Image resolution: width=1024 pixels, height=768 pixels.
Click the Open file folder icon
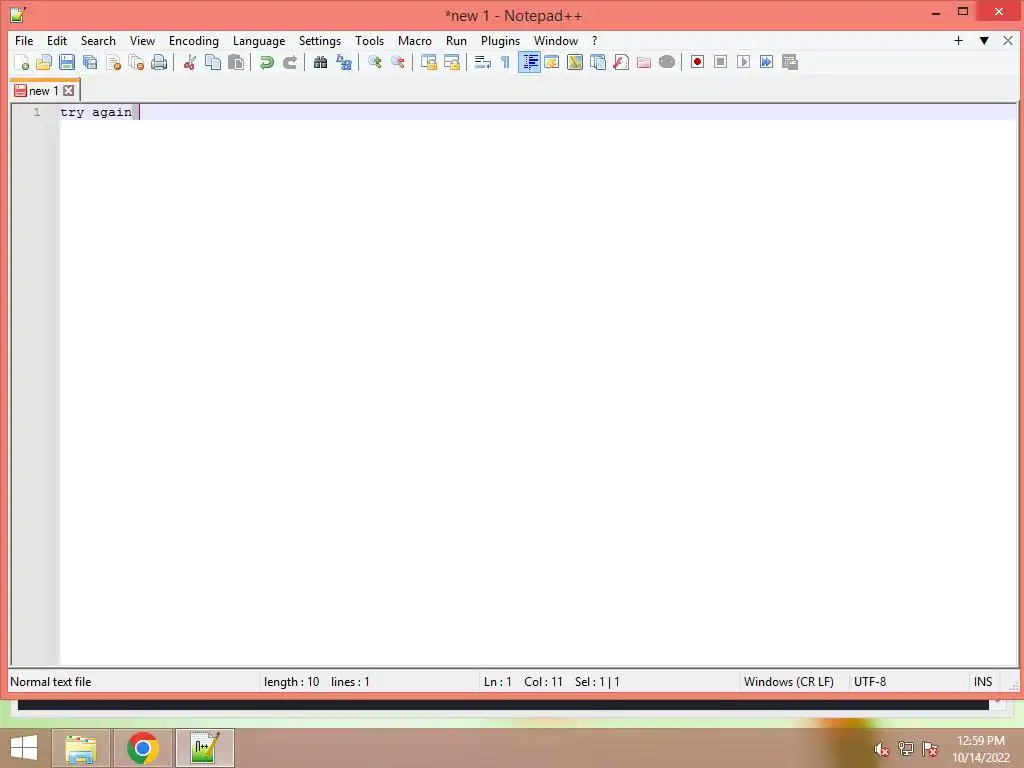click(x=44, y=62)
